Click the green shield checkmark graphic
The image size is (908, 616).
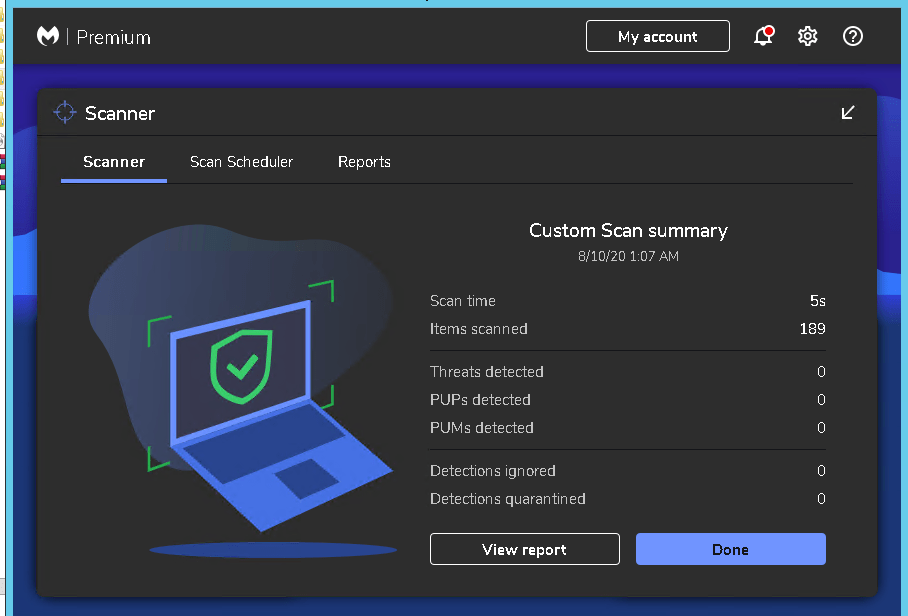pyautogui.click(x=241, y=365)
